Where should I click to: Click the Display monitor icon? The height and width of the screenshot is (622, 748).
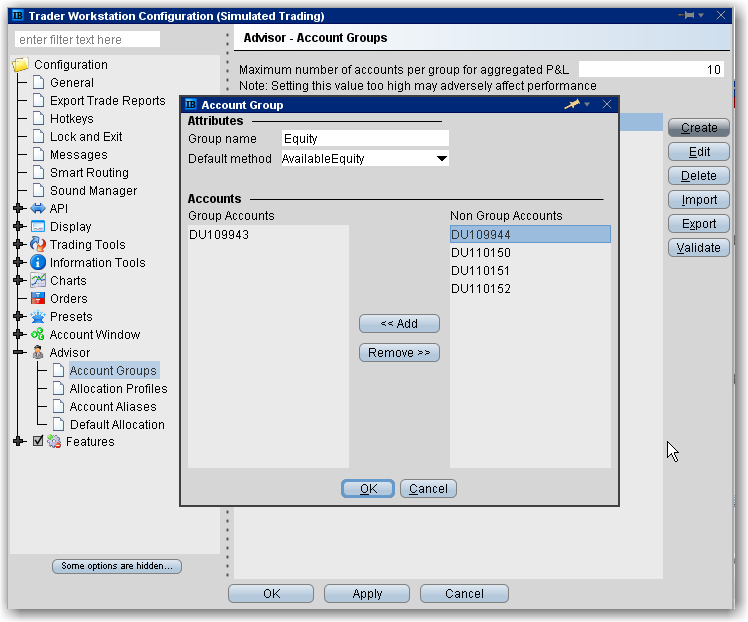point(38,227)
